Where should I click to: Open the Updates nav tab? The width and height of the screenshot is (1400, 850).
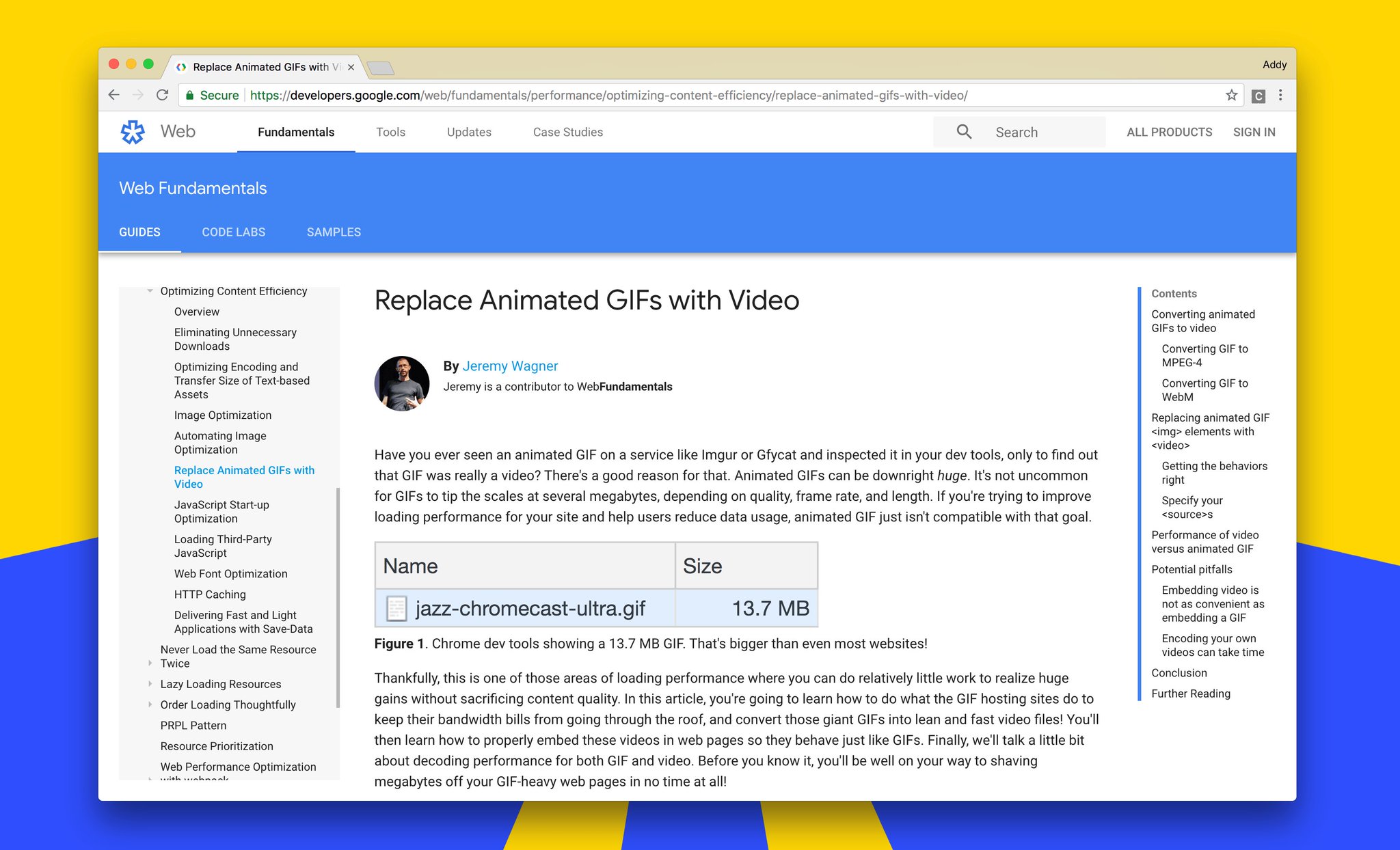pos(469,132)
